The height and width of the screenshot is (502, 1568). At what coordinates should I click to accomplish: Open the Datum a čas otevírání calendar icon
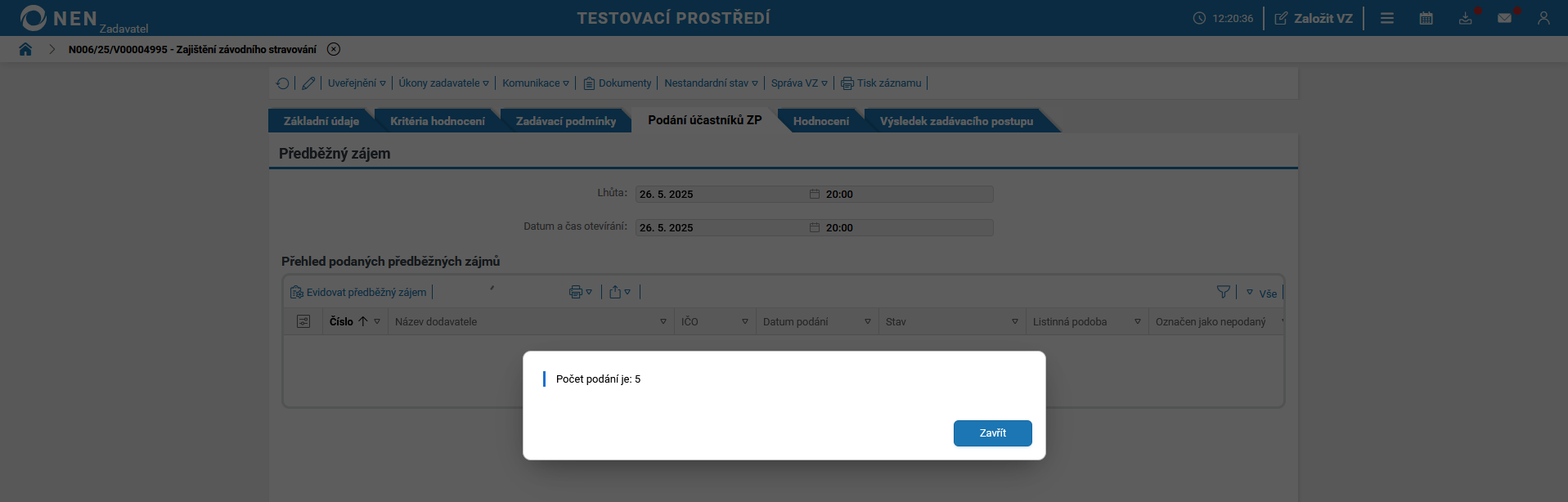[815, 227]
